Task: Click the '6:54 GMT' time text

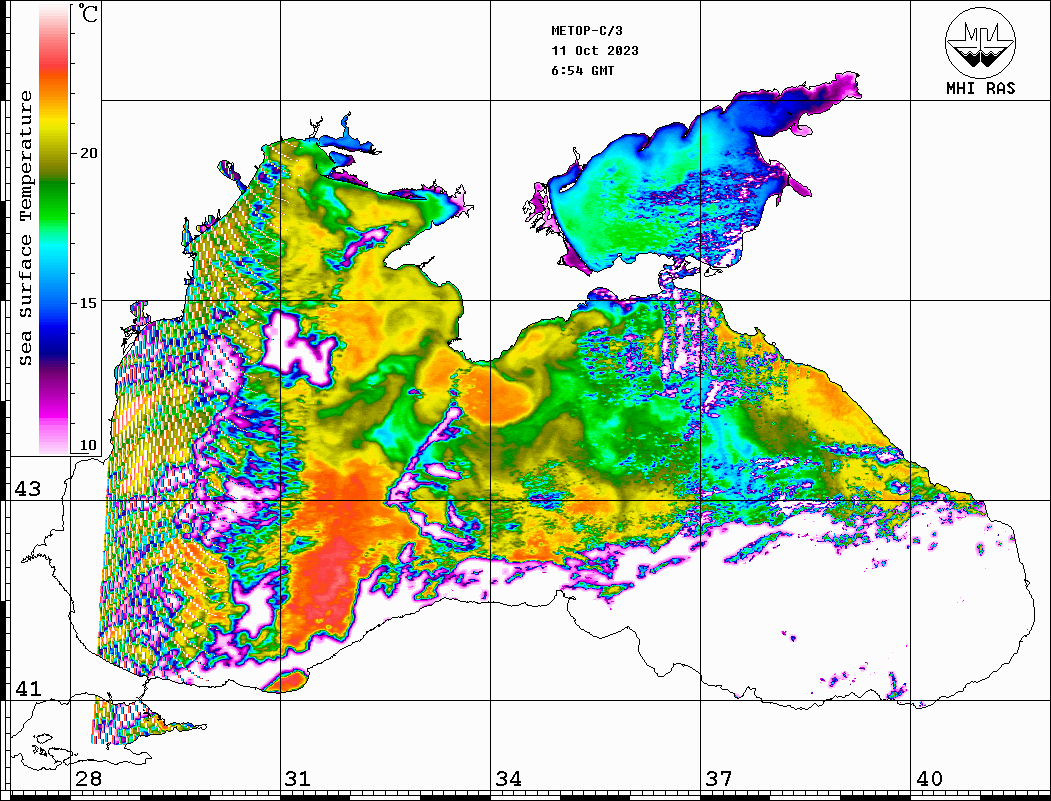Action: 582,70
